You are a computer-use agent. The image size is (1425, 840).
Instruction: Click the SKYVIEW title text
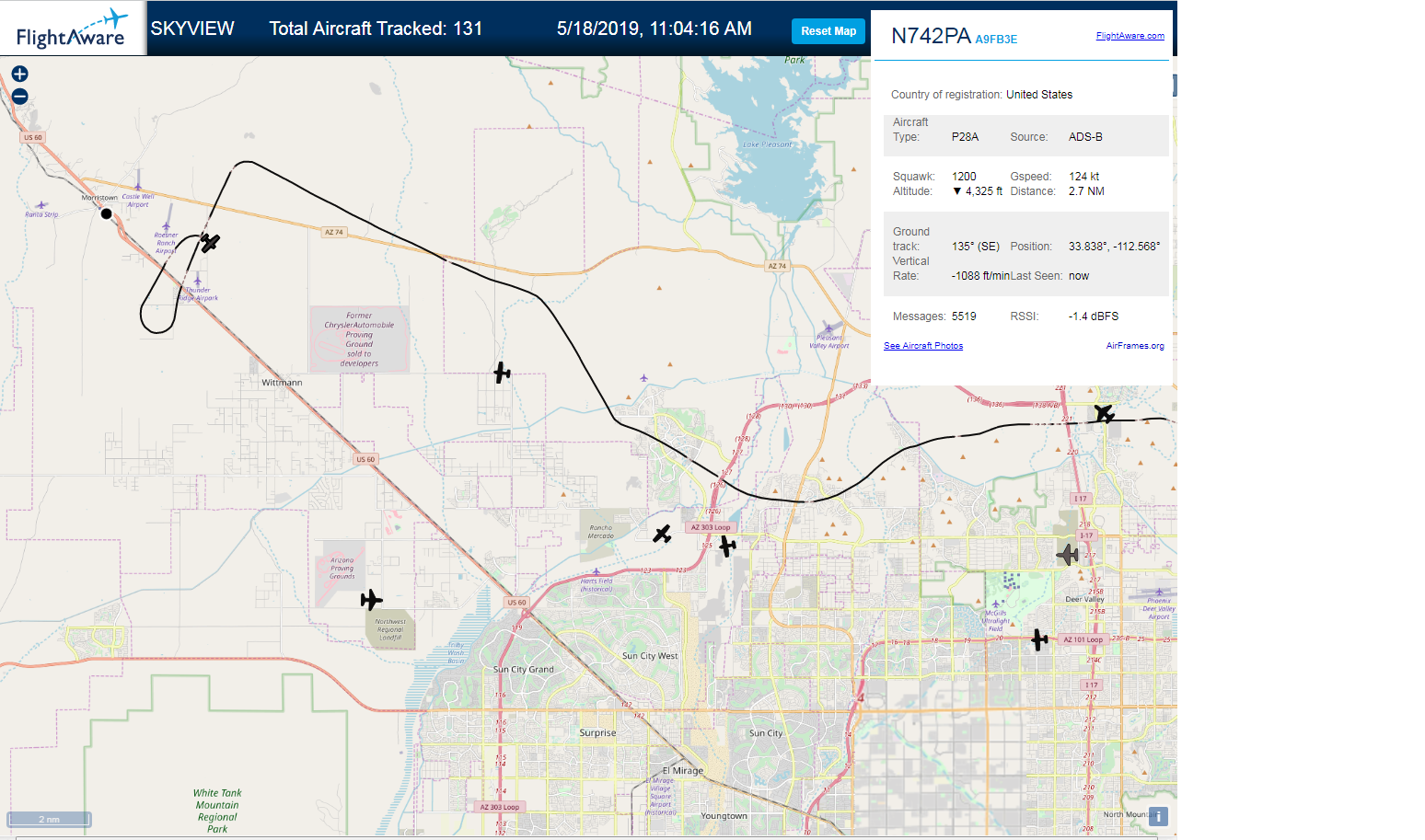(x=192, y=29)
